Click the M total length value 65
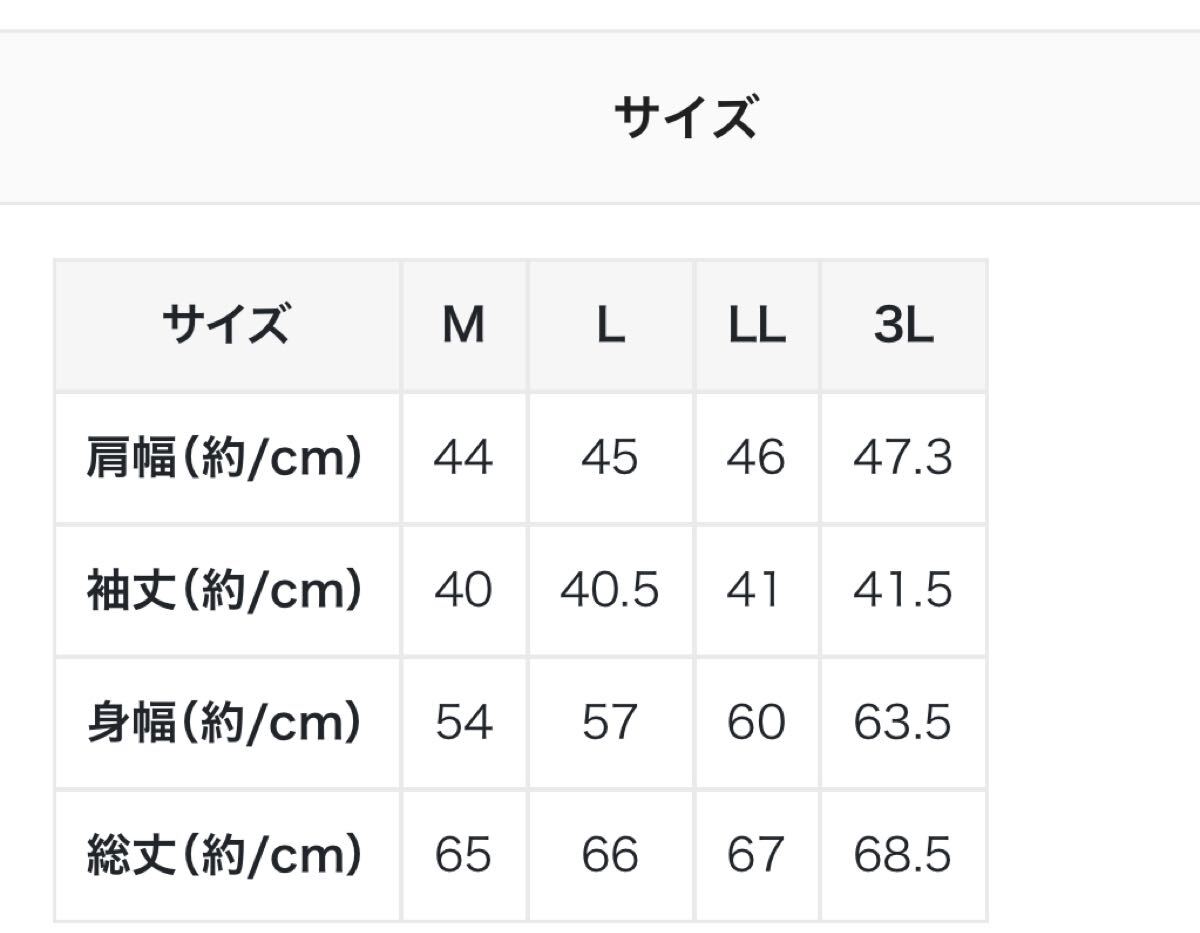The height and width of the screenshot is (933, 1200). coord(464,855)
